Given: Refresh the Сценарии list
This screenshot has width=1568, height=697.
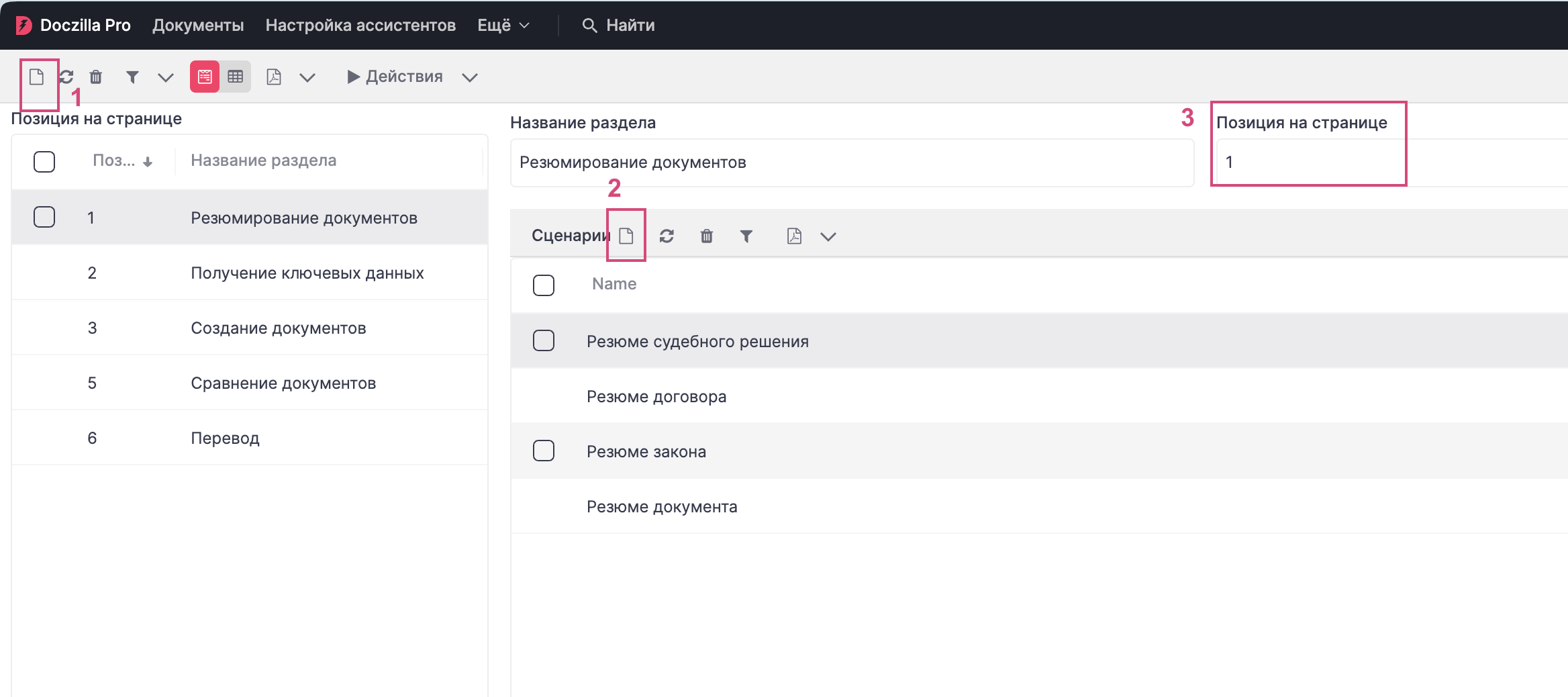Looking at the screenshot, I should (667, 236).
